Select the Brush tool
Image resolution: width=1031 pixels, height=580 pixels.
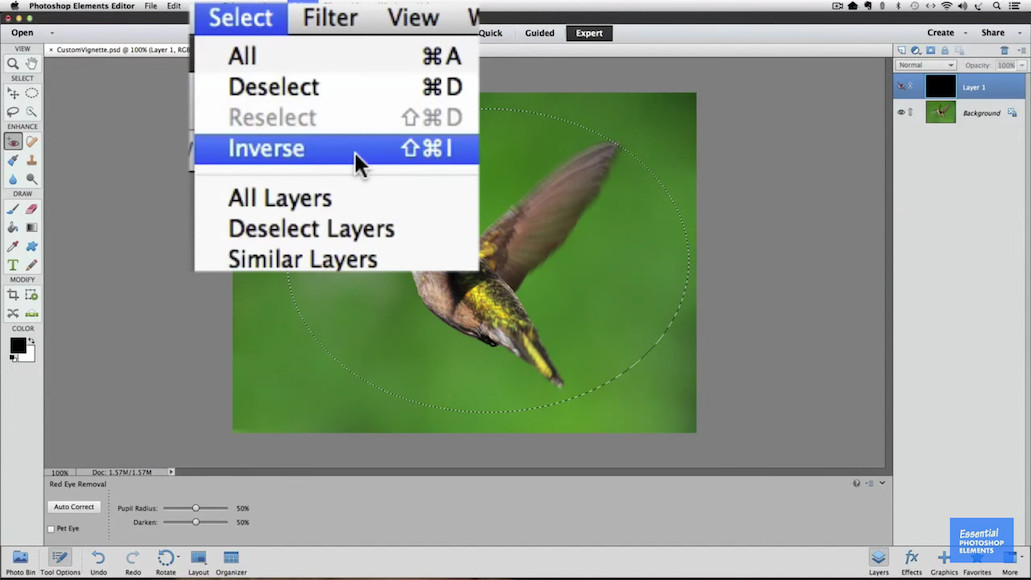pos(12,209)
